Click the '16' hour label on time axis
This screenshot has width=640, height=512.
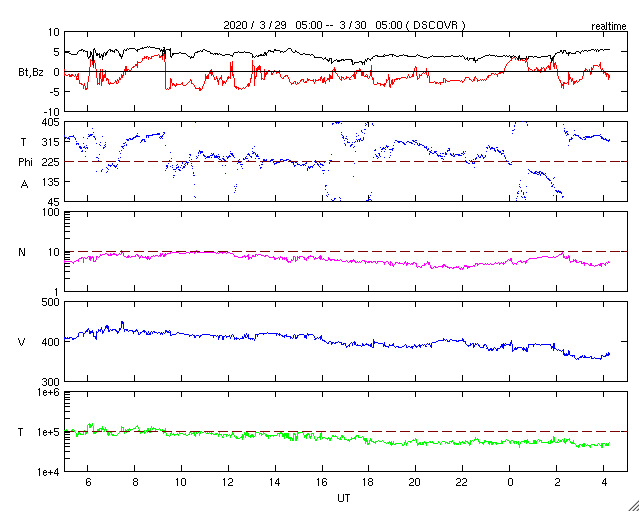322,483
